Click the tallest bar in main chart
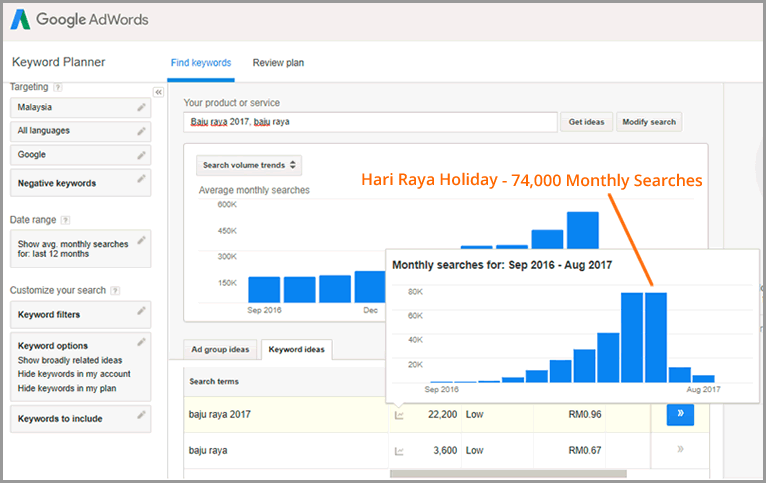This screenshot has width=766, height=483. click(582, 230)
